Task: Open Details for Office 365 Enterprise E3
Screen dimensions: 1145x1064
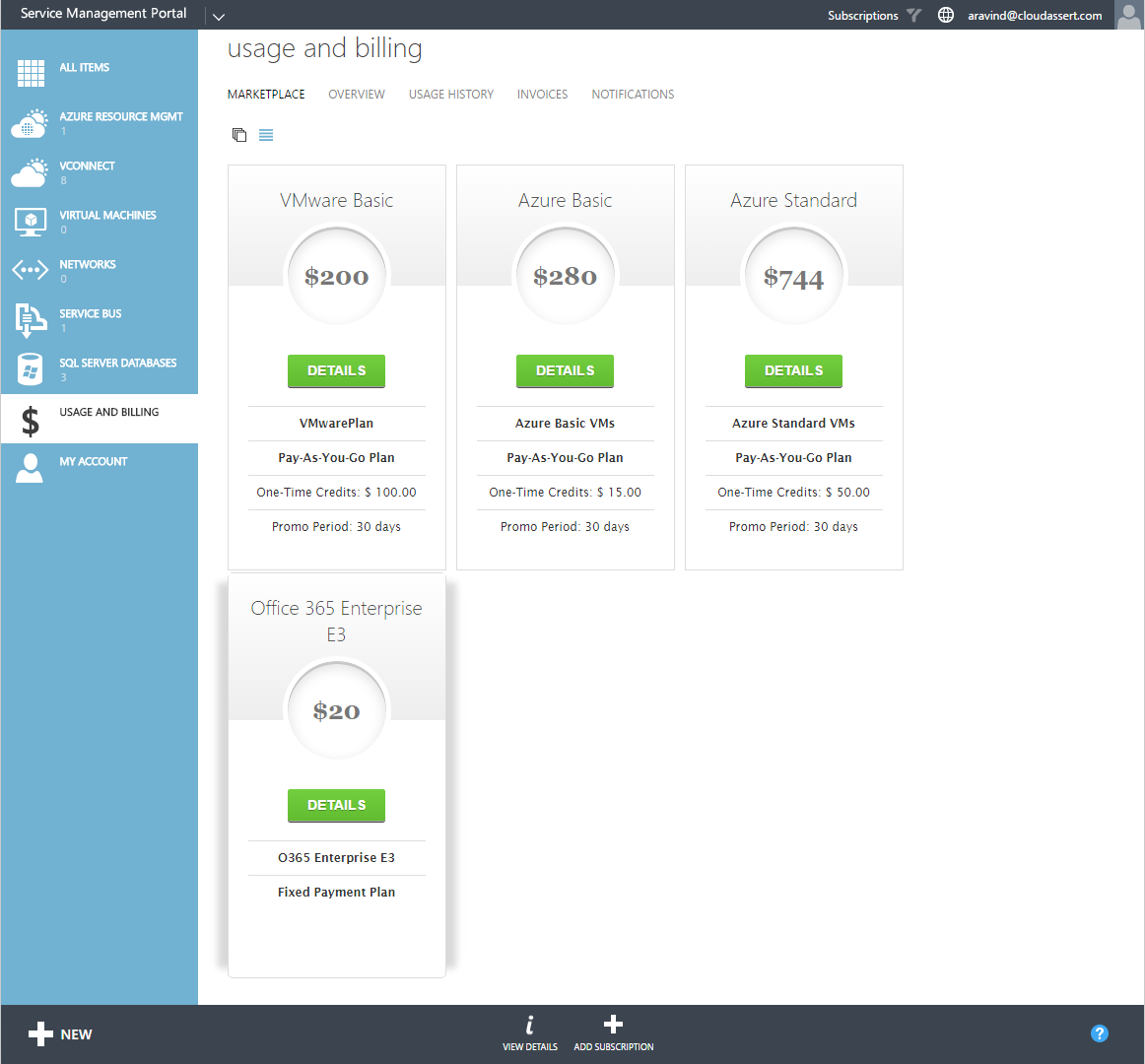Action: [337, 806]
